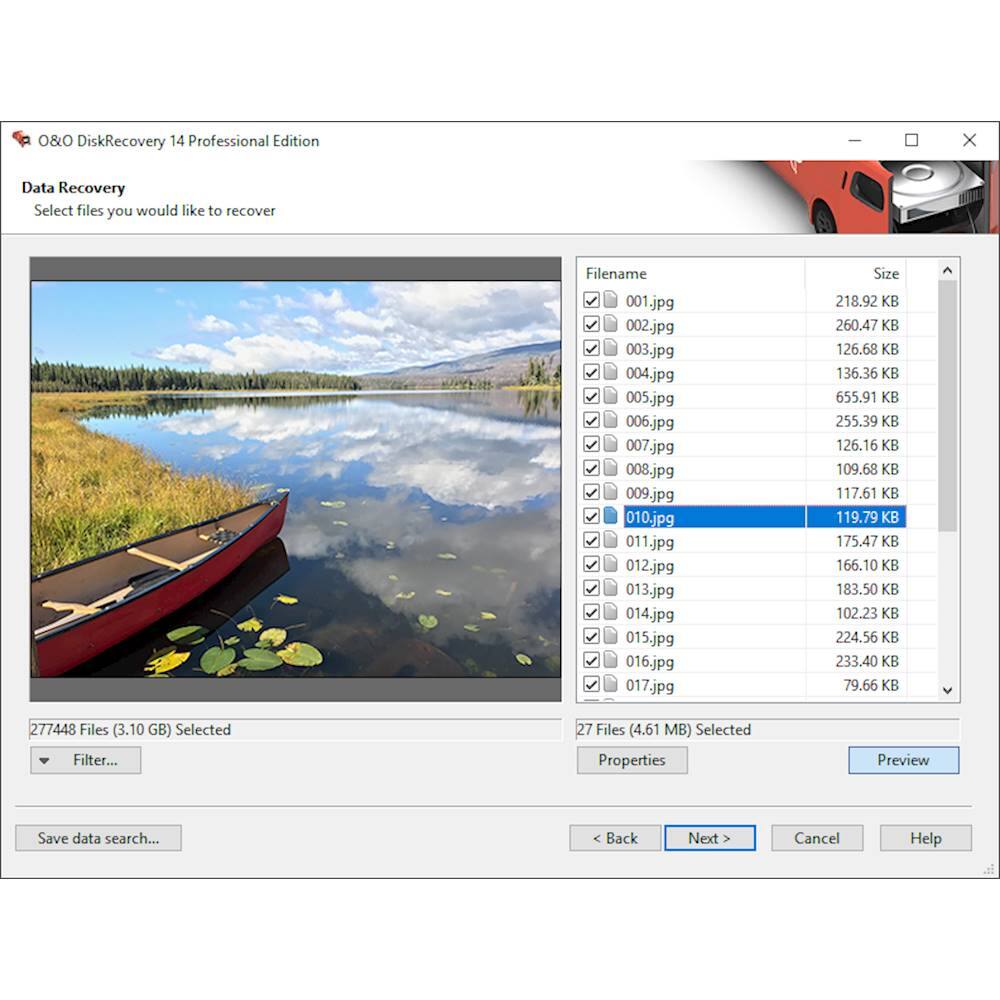Click the file icon of 010.jpg
Viewport: 1000px width, 1000px height.
(x=610, y=517)
